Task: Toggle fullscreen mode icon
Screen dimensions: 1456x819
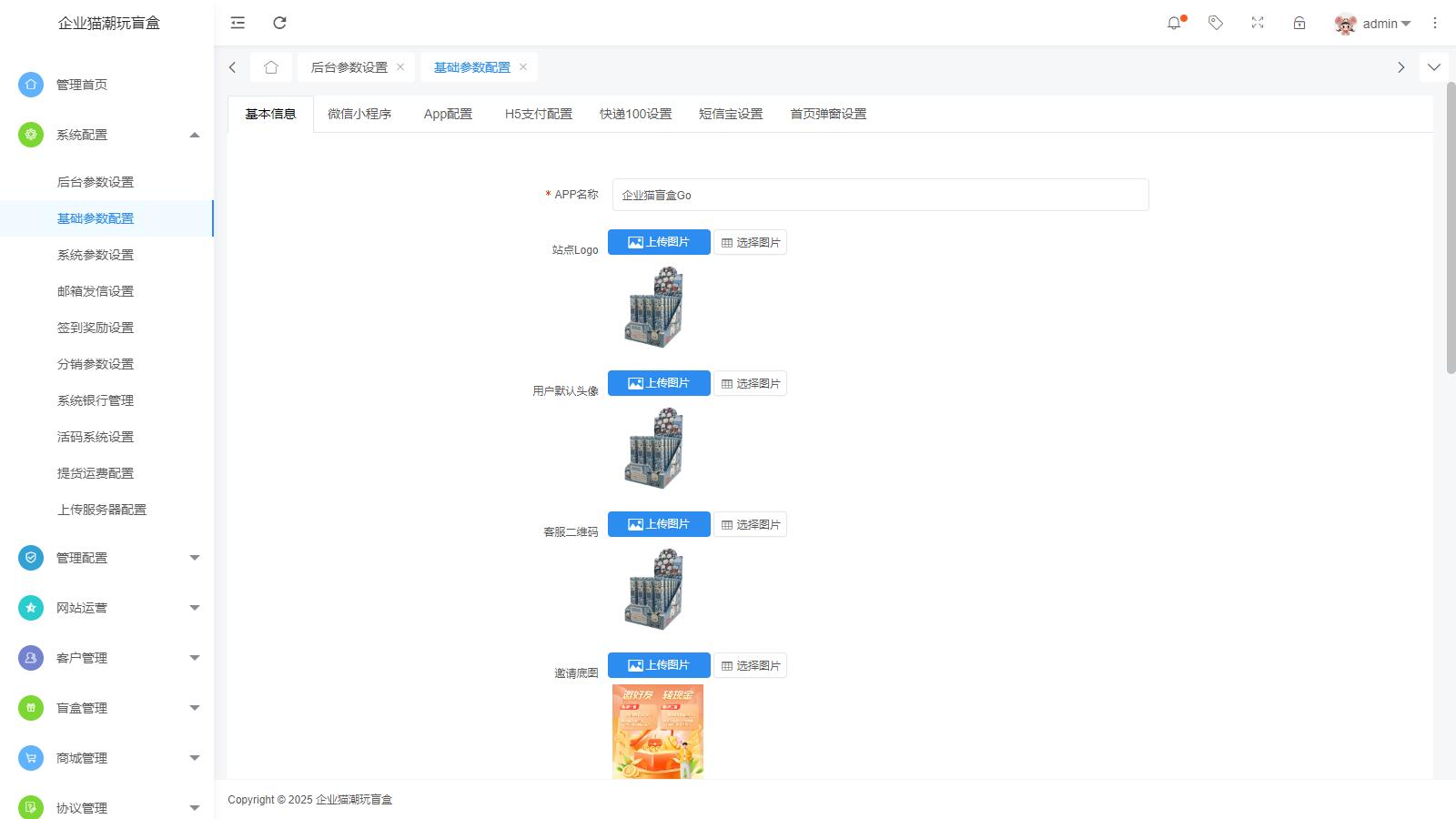Action: coord(1258,23)
